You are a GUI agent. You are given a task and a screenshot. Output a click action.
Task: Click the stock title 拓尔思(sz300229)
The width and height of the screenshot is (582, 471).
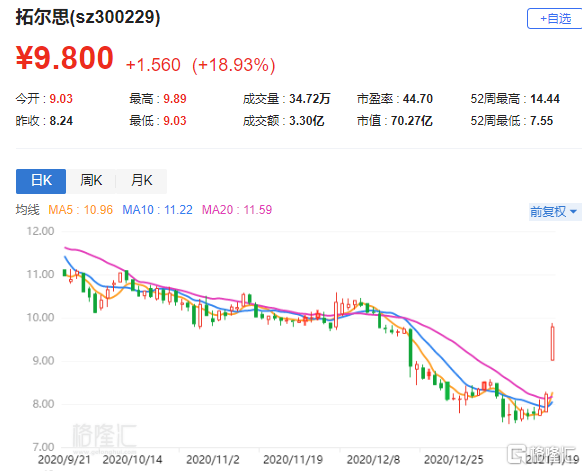88,17
